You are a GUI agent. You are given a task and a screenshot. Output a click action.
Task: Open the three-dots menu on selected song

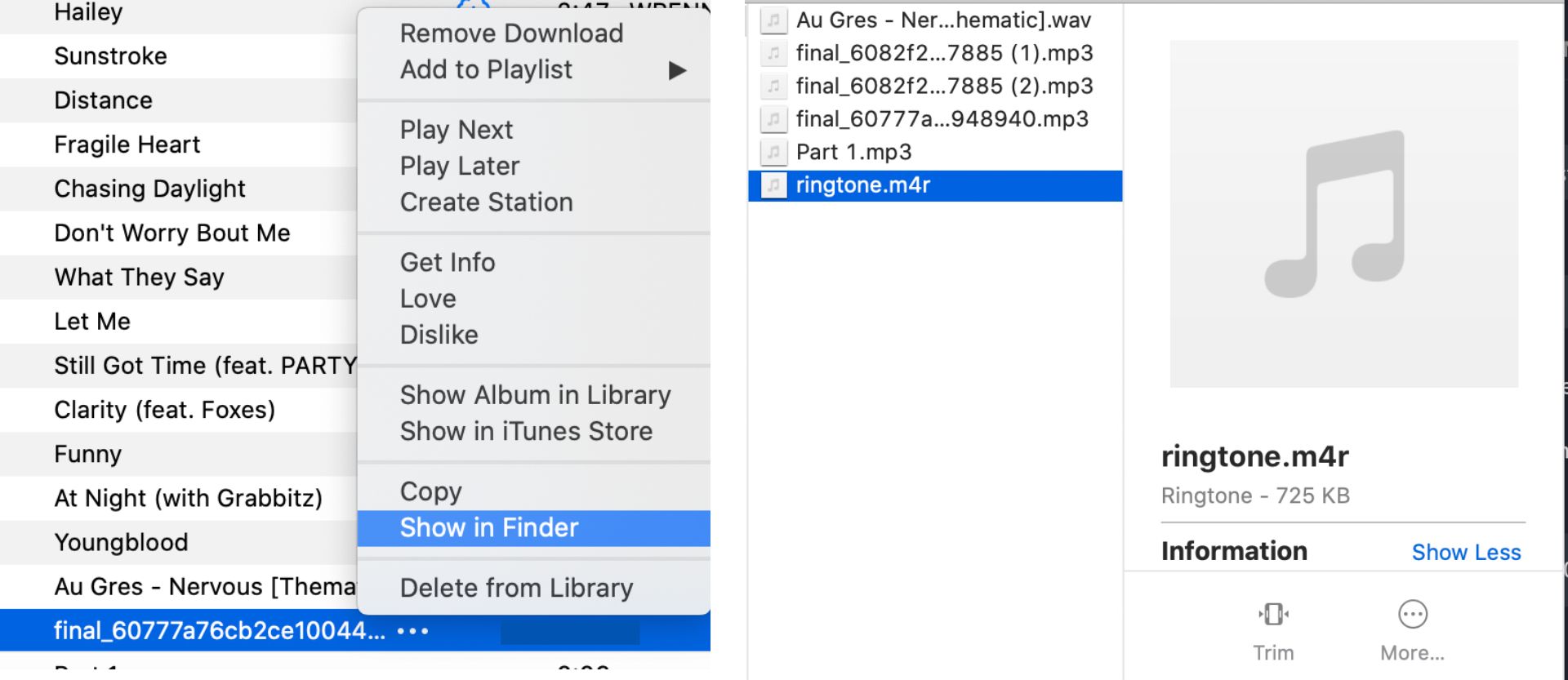click(x=413, y=631)
